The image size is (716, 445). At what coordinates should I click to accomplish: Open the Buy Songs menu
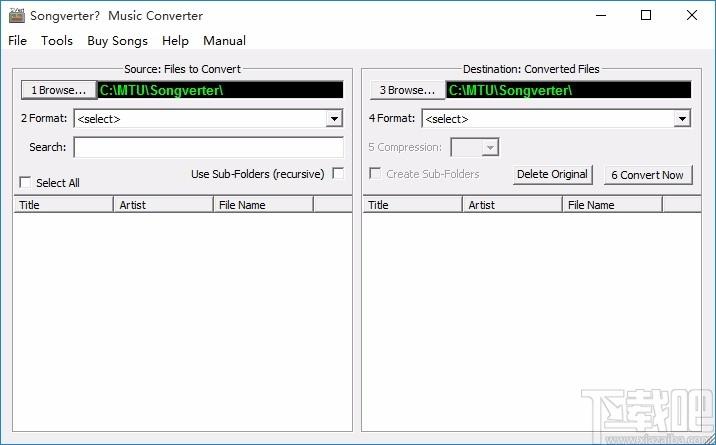117,41
